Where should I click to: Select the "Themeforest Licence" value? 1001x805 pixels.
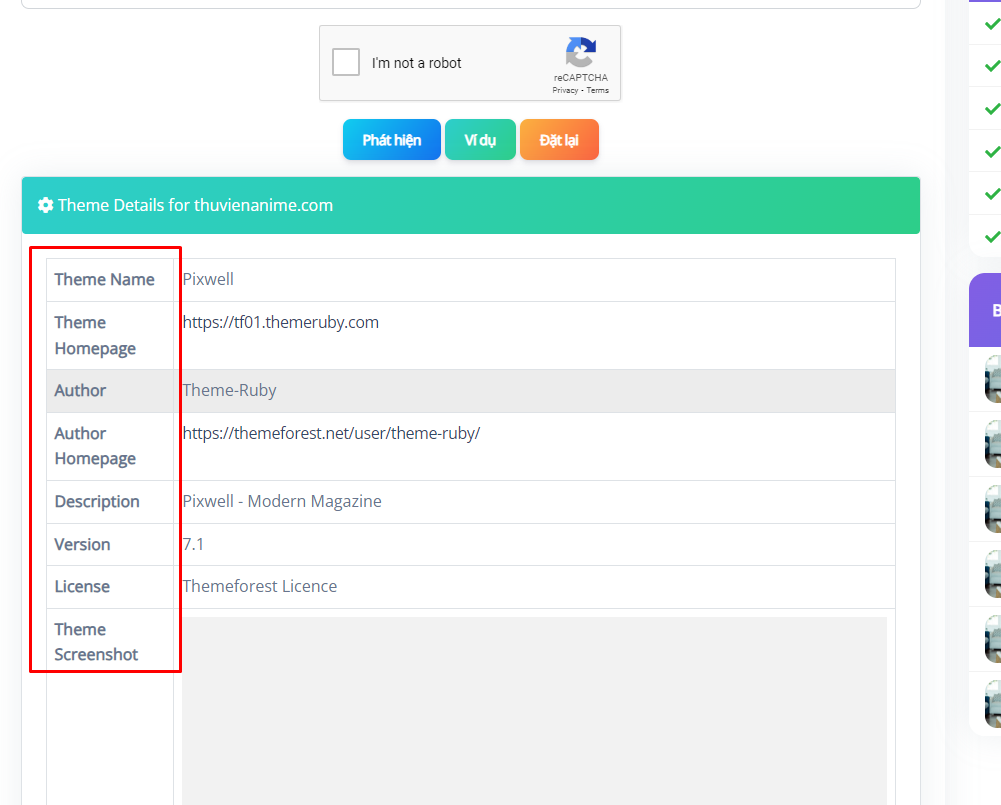click(x=260, y=587)
